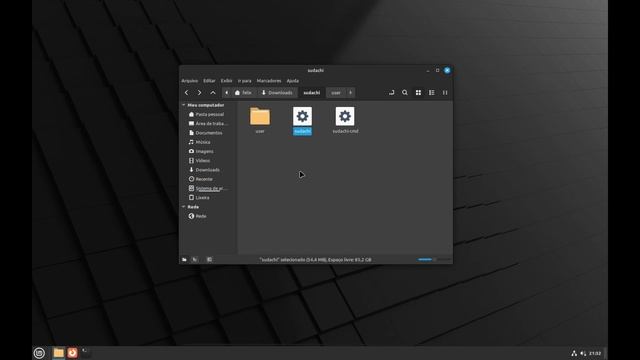Open Documentos in the sidebar
The height and width of the screenshot is (360, 640).
[206, 133]
